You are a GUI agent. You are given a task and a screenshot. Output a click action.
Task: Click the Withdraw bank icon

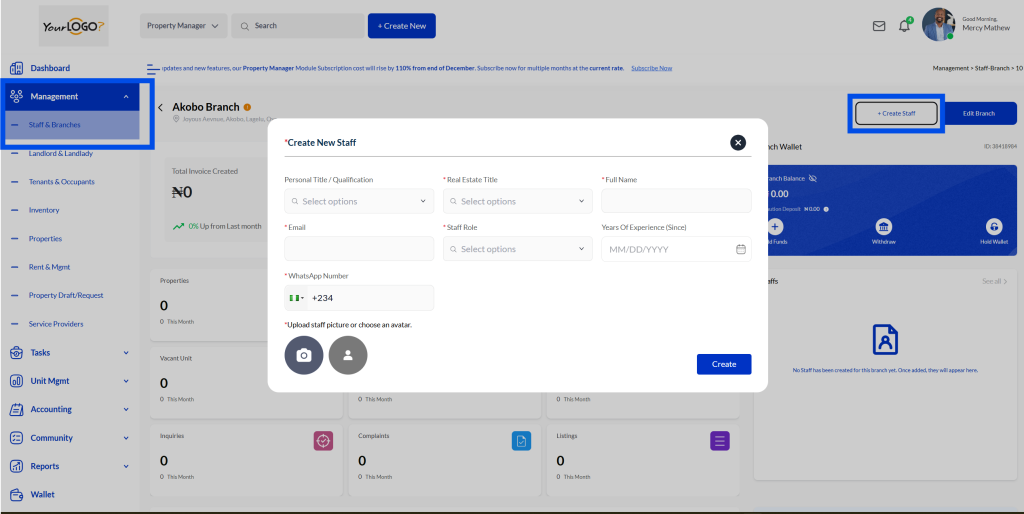point(883,227)
